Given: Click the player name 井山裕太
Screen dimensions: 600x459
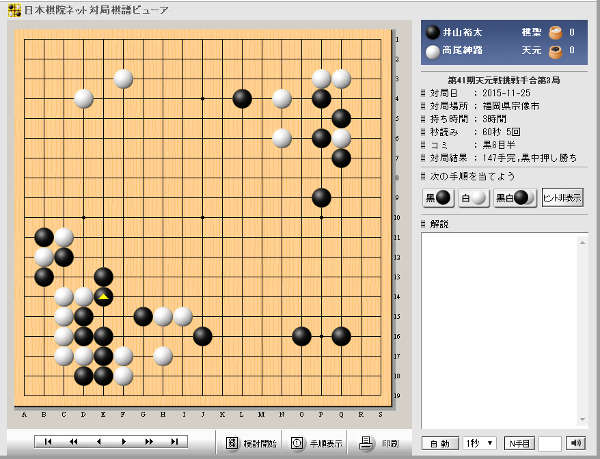Looking at the screenshot, I should (462, 33).
